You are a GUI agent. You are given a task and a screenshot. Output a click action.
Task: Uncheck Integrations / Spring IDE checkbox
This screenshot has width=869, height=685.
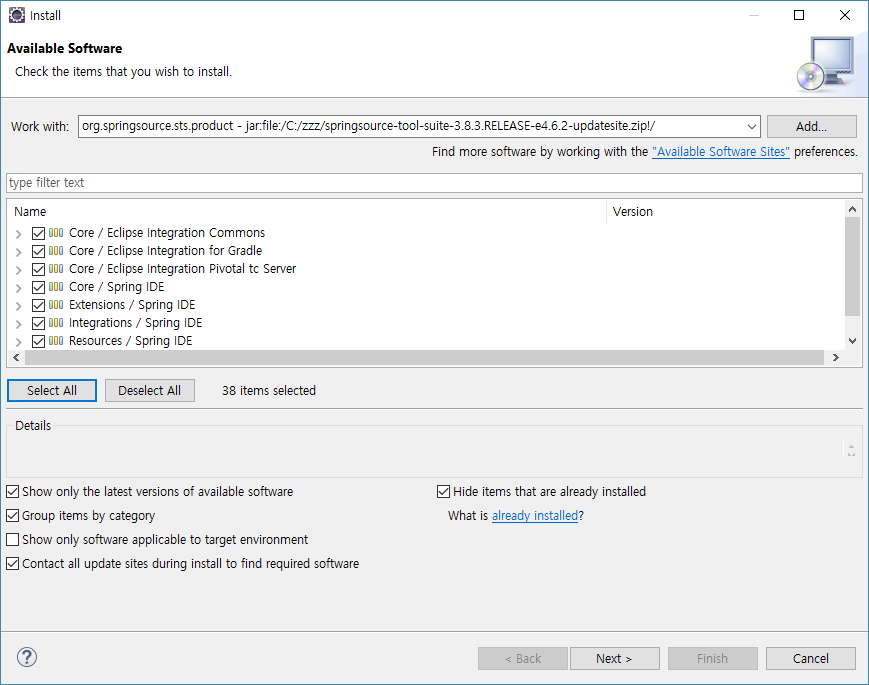pyautogui.click(x=38, y=324)
